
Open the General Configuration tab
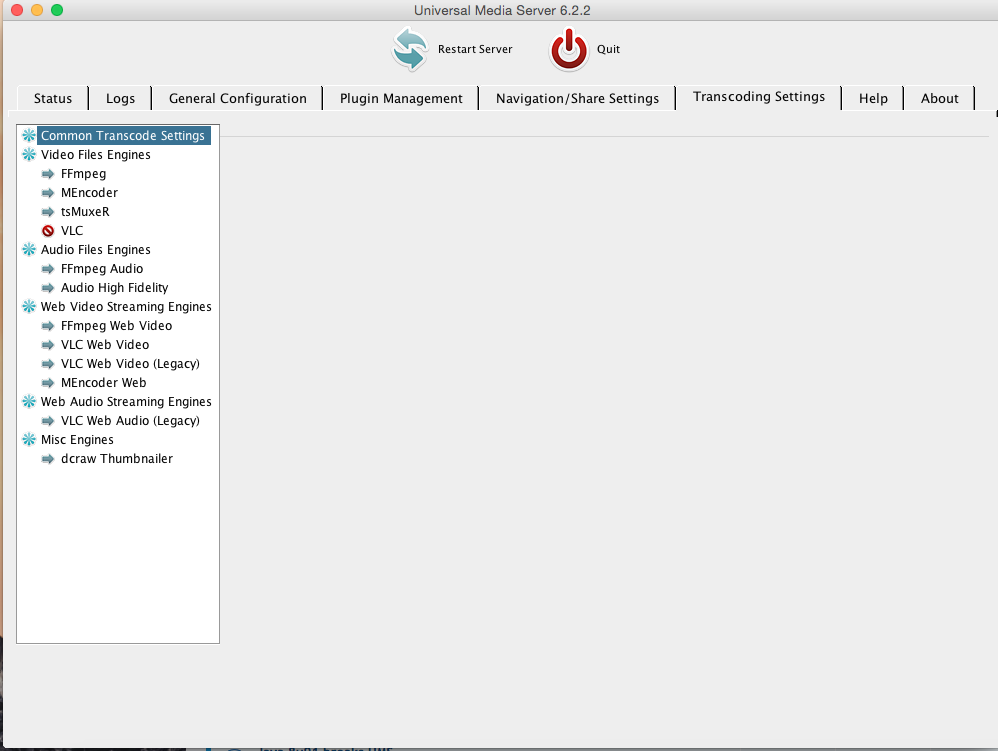(x=237, y=98)
